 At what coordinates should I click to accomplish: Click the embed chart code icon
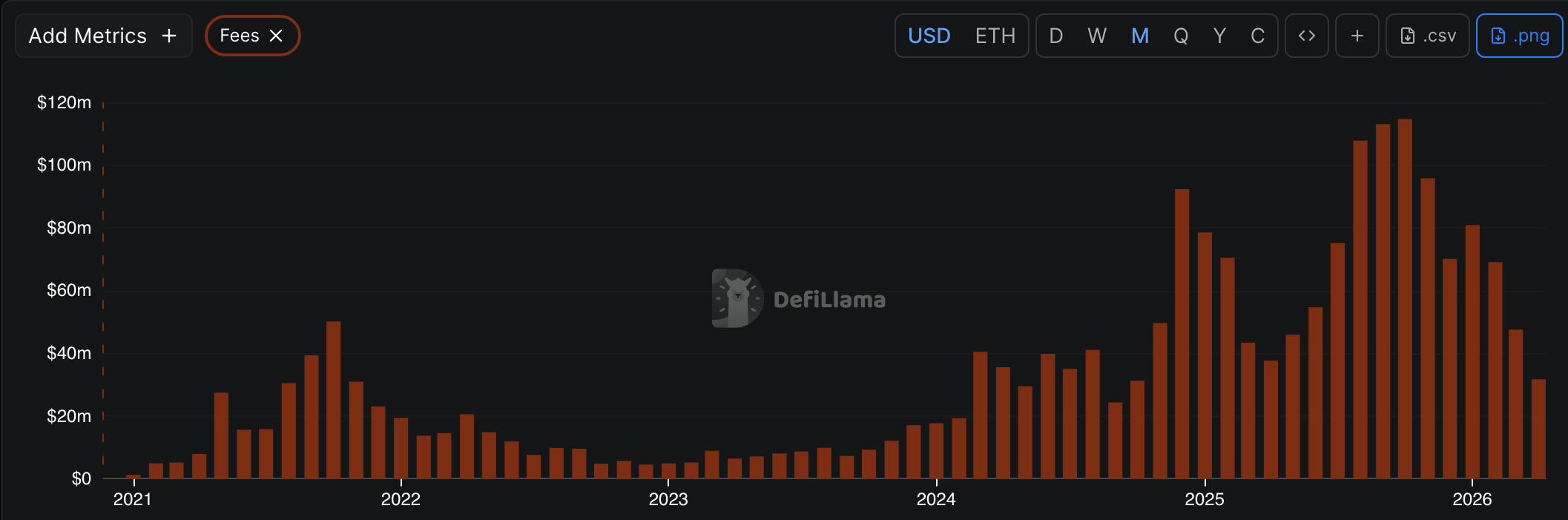1306,36
